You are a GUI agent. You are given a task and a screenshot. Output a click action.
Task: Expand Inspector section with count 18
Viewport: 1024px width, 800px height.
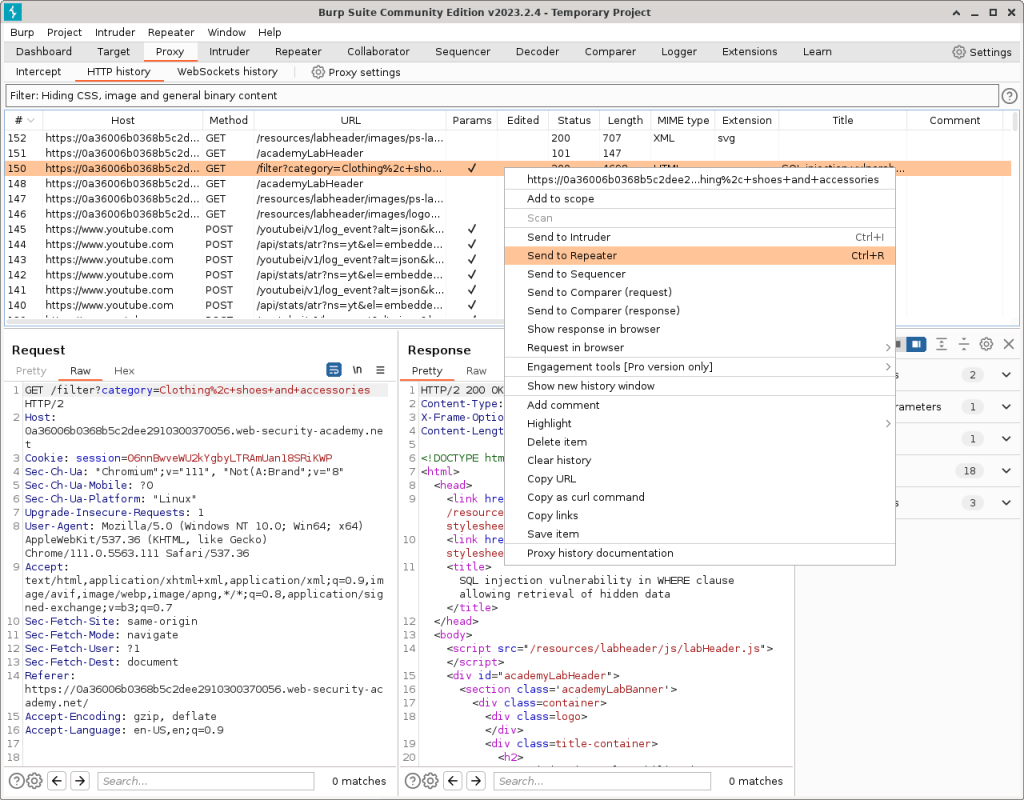click(1006, 471)
